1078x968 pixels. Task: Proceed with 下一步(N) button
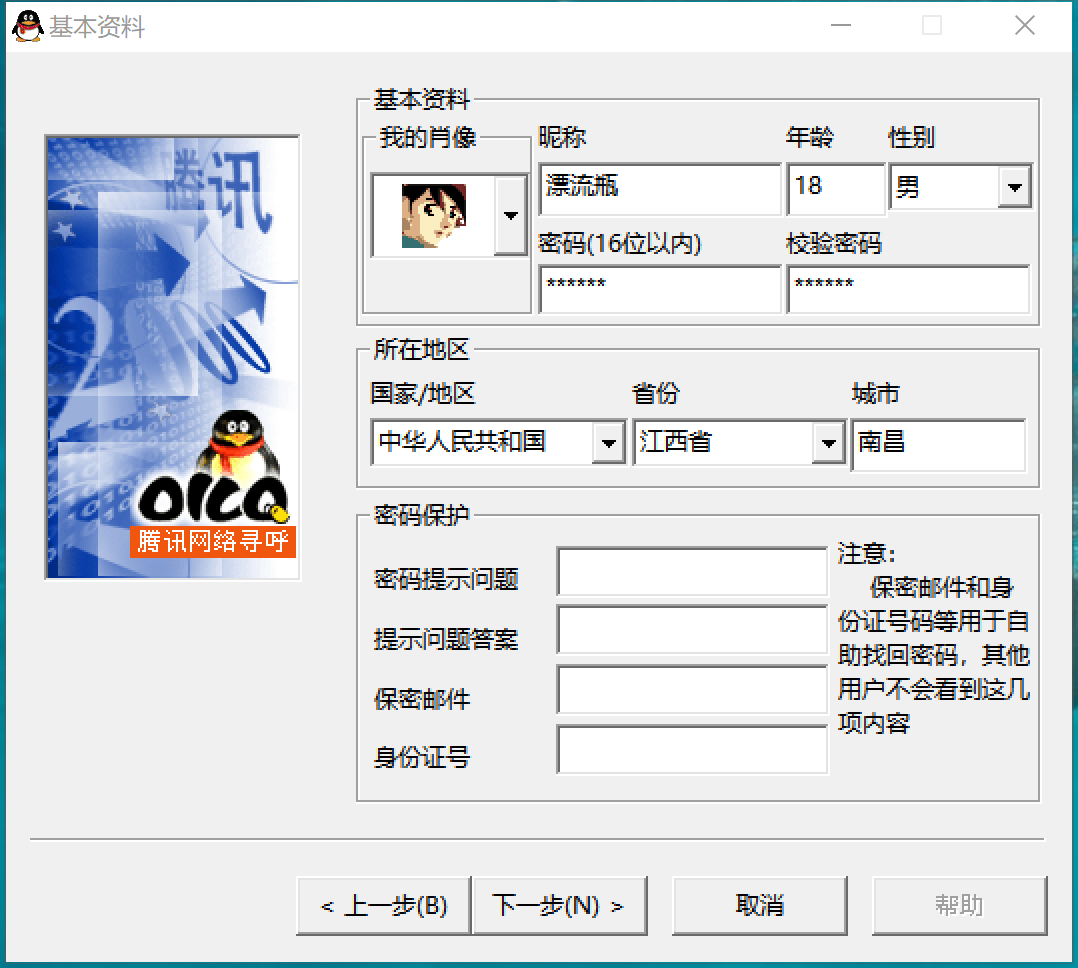tap(560, 905)
